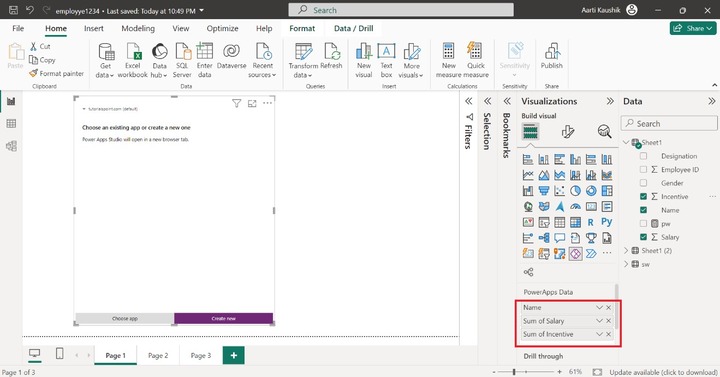Image resolution: width=720 pixels, height=377 pixels.
Task: Select the Power Automate visual
Action: tap(591, 253)
